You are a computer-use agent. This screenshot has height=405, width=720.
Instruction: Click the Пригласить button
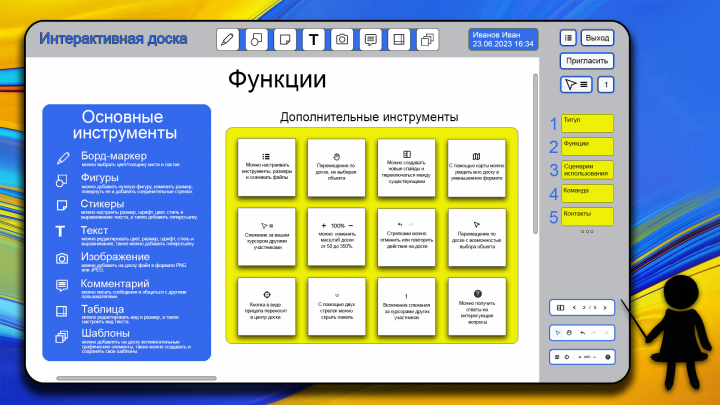point(587,61)
